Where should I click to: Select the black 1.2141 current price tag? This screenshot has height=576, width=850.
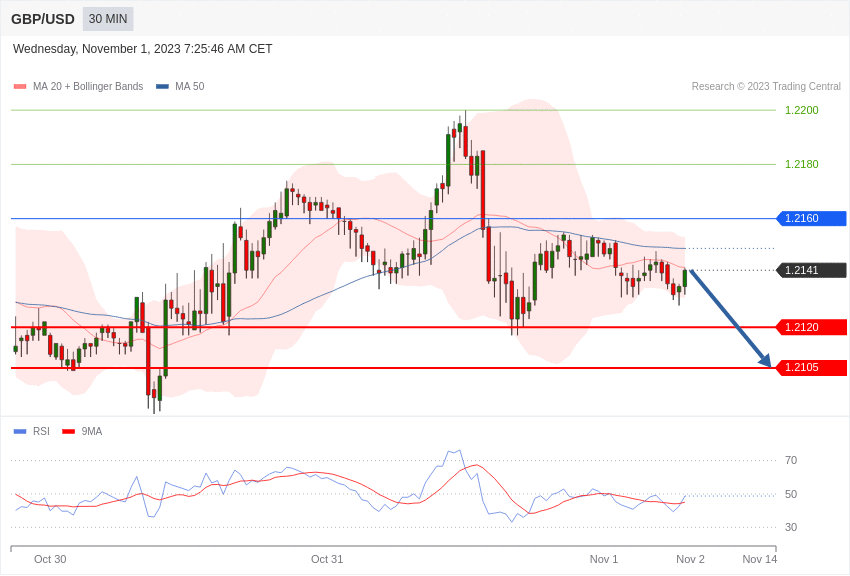pos(812,270)
